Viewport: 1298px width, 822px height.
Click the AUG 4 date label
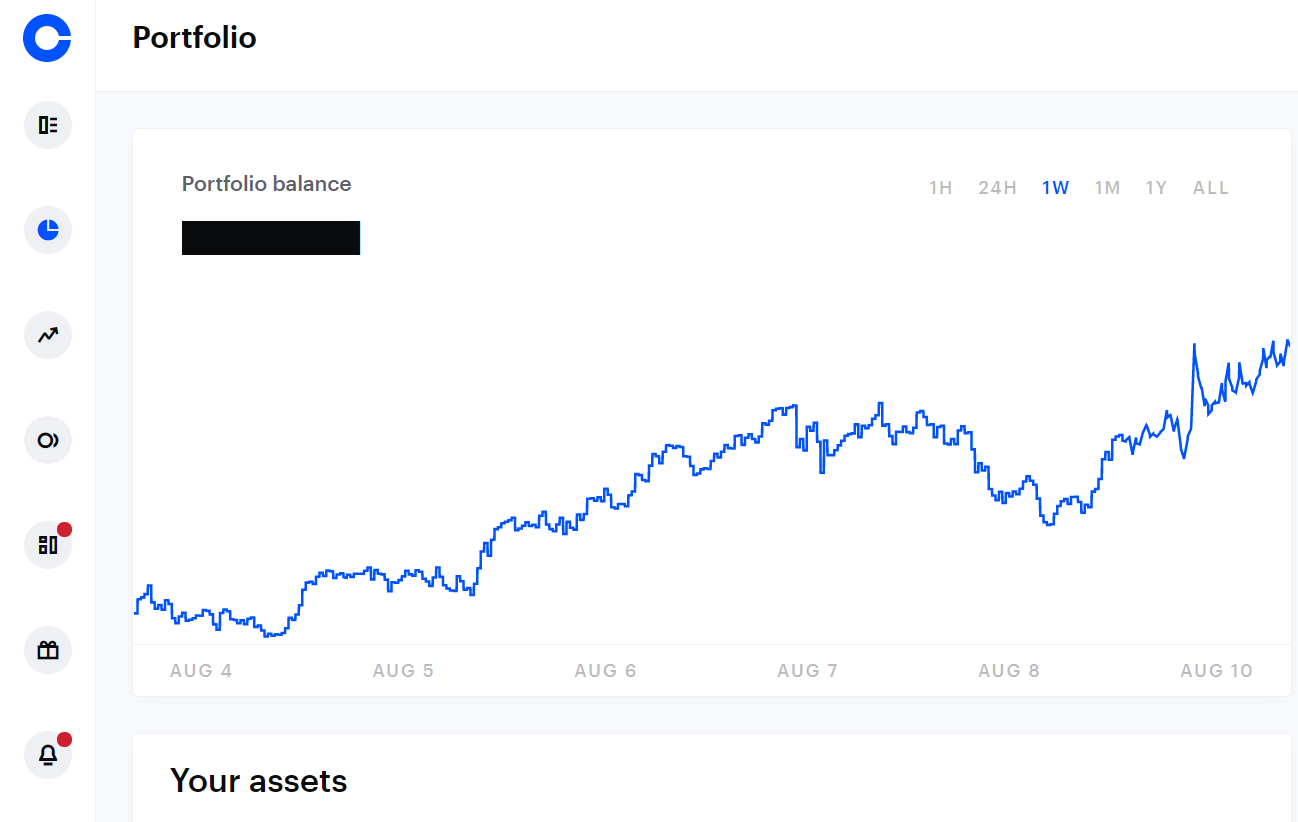click(201, 671)
